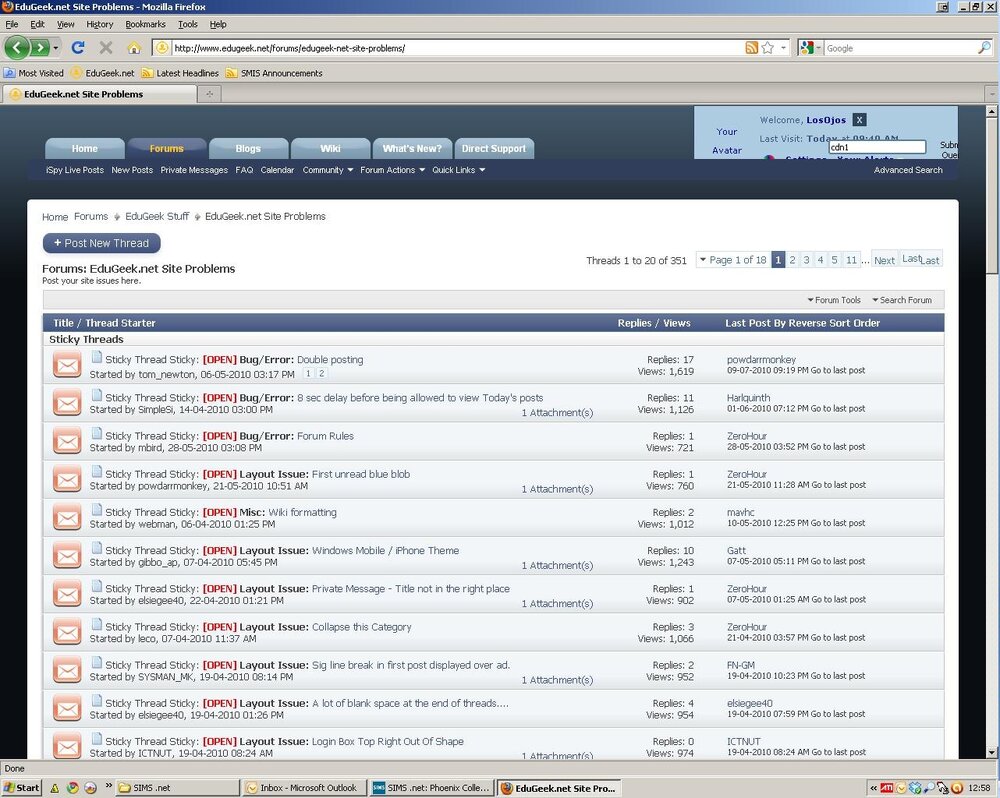Viewport: 1000px width, 798px height.
Task: Click the search magnifier icon in Google box
Action: 984,48
